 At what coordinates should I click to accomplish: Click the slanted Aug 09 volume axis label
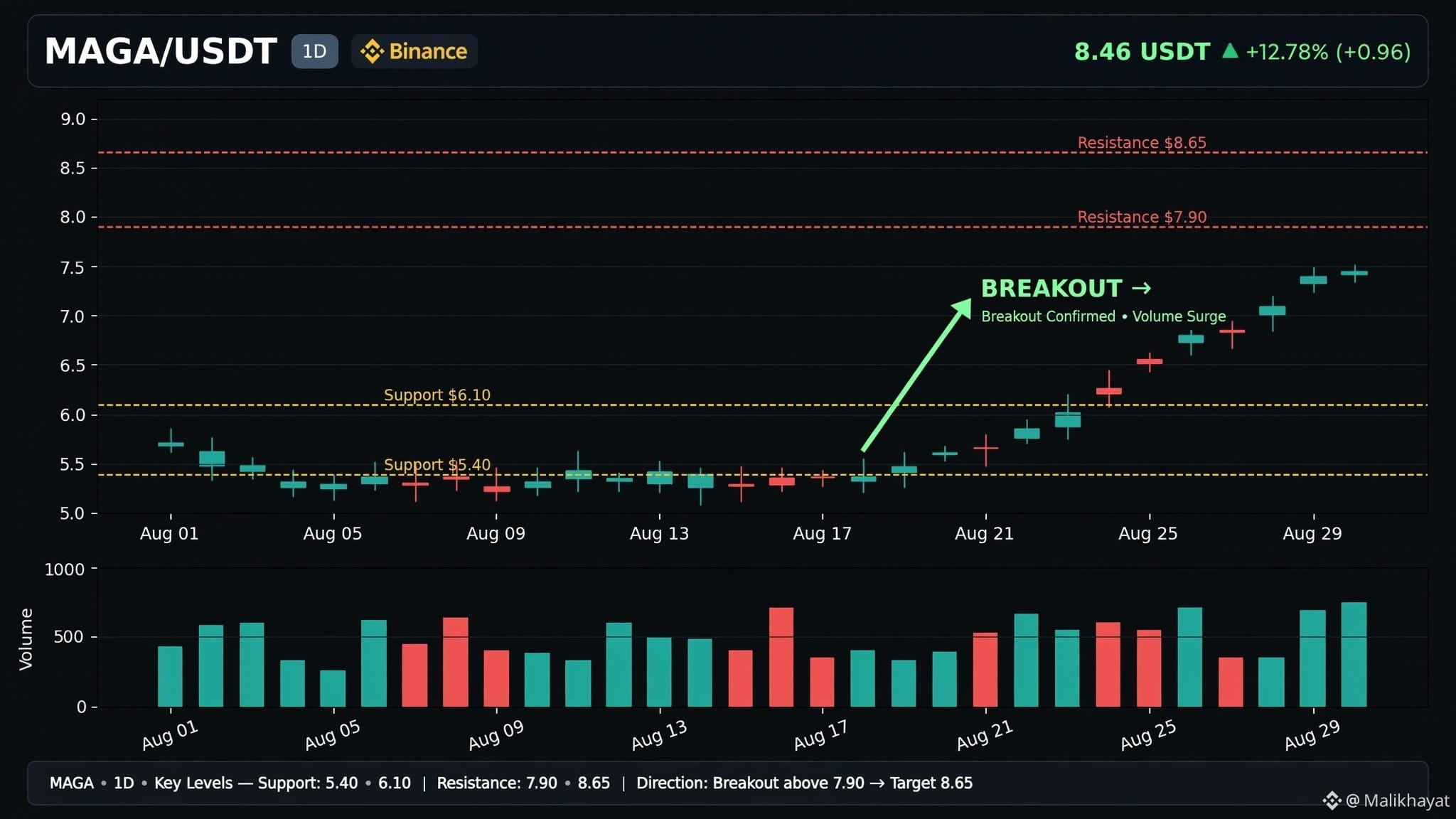click(x=496, y=734)
